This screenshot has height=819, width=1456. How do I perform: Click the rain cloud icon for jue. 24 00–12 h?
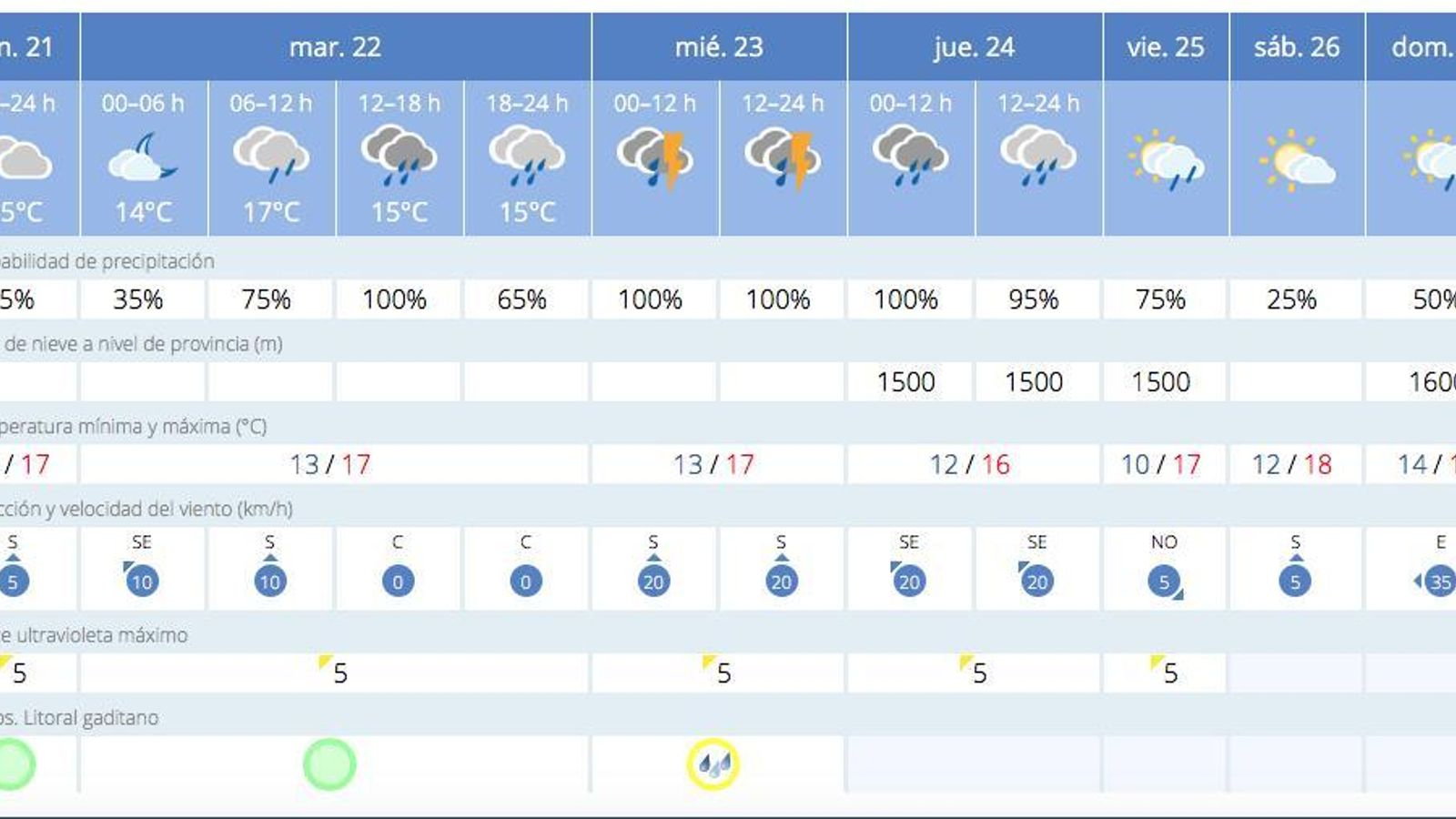[x=910, y=156]
